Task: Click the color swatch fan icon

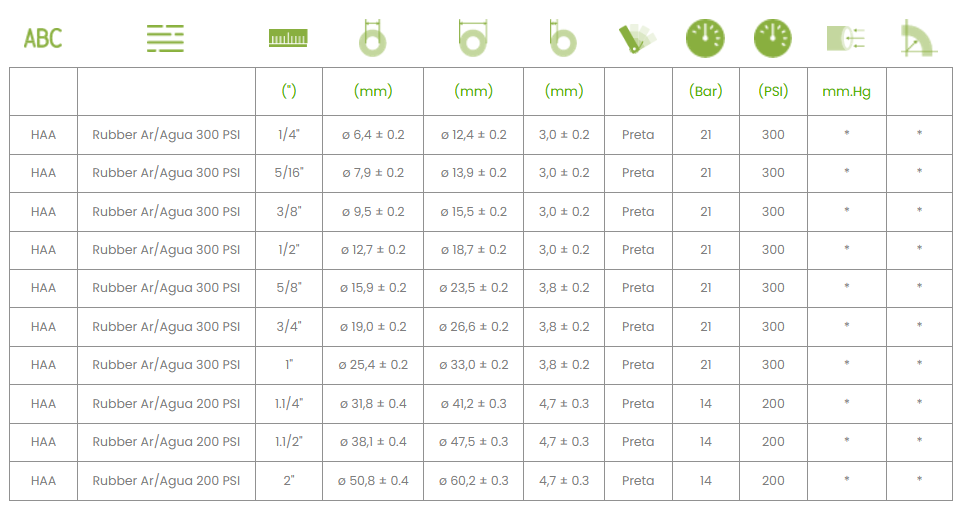Action: pyautogui.click(x=637, y=39)
